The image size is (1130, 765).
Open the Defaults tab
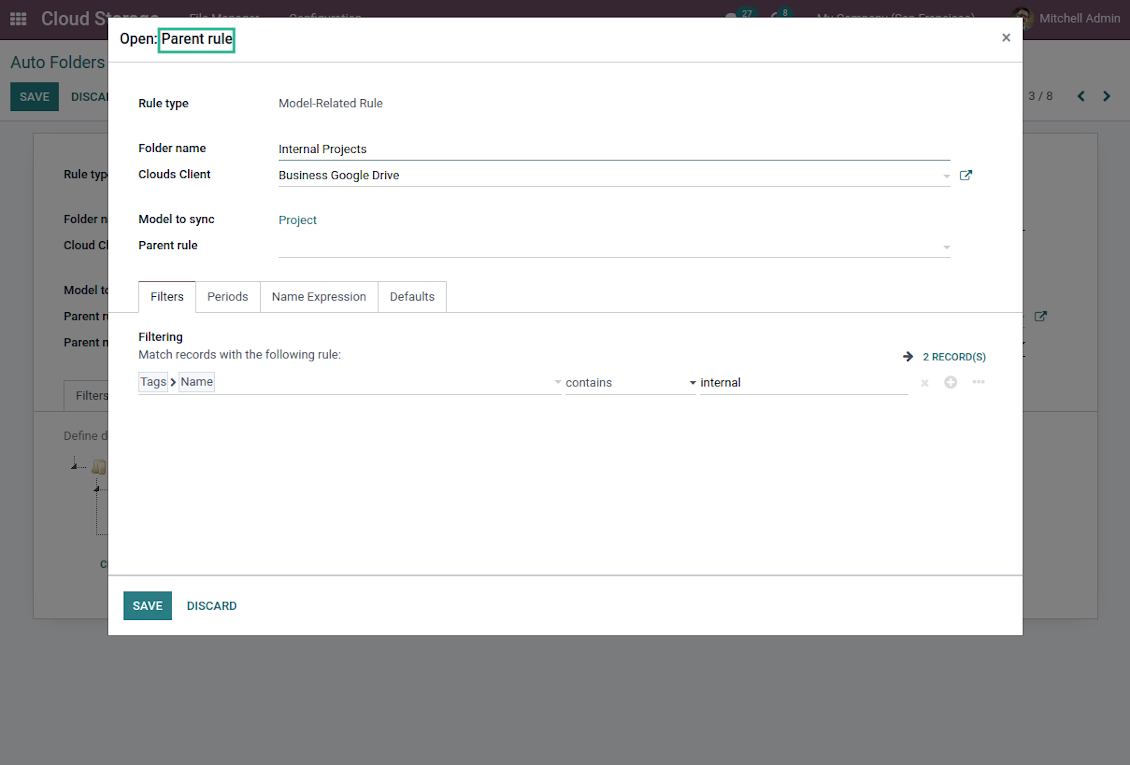pyautogui.click(x=412, y=297)
